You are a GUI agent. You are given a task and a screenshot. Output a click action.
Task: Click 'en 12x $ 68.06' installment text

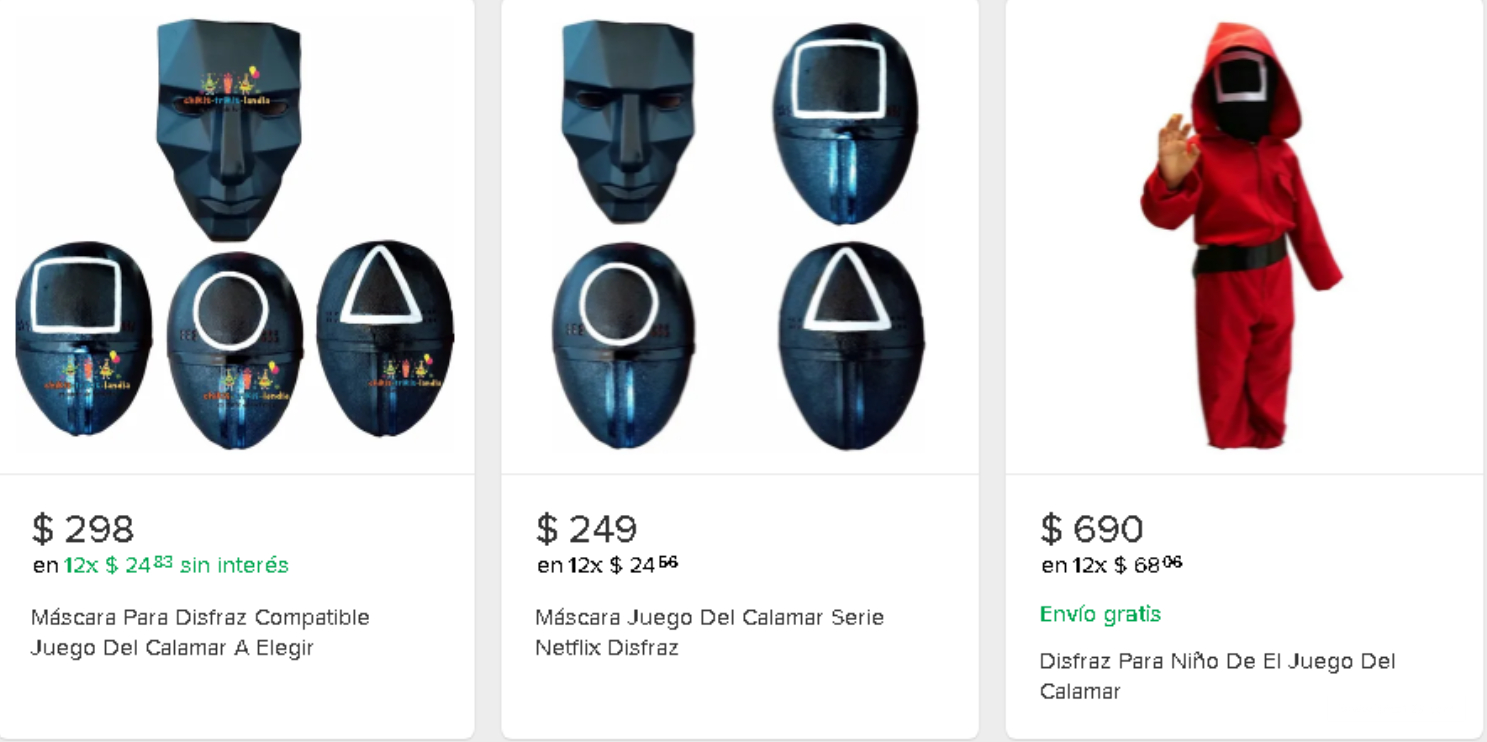(1112, 565)
